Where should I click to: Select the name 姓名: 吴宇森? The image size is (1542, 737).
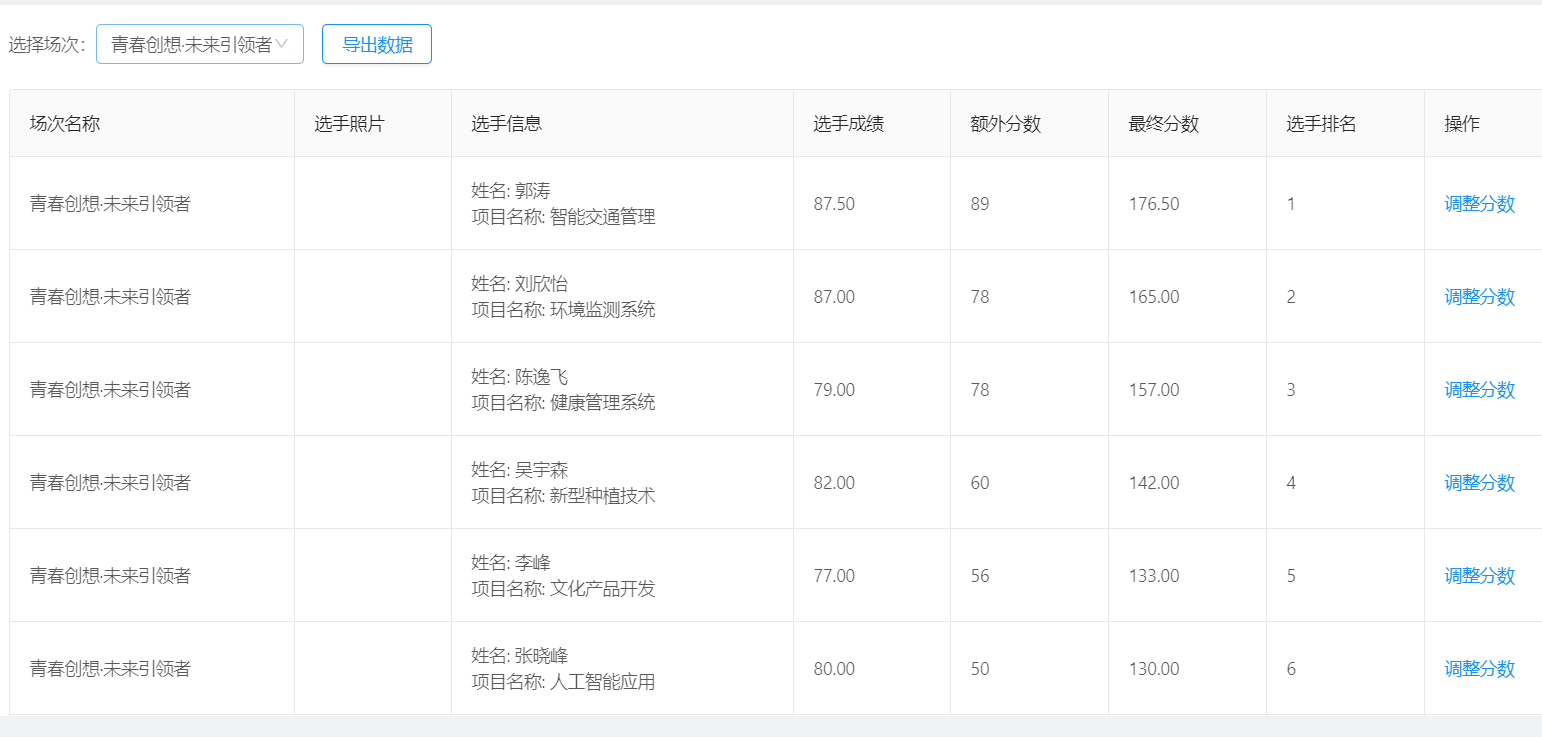[x=520, y=470]
